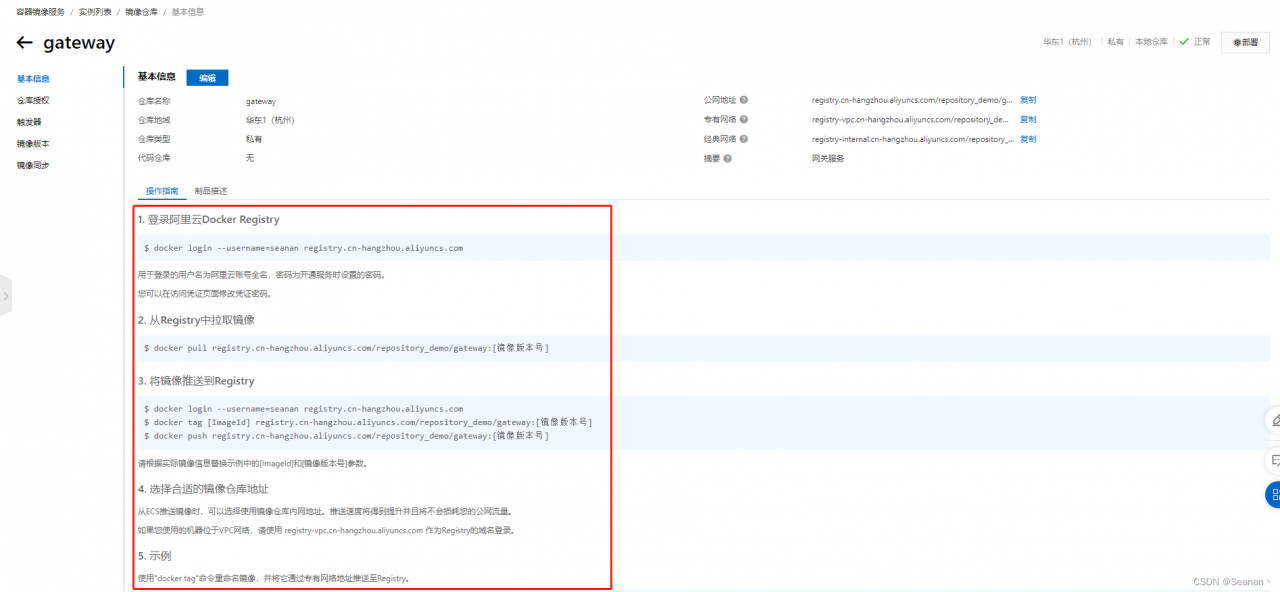Open help icon next to 专有网络
Image resolution: width=1280 pixels, height=592 pixels.
[x=744, y=120]
